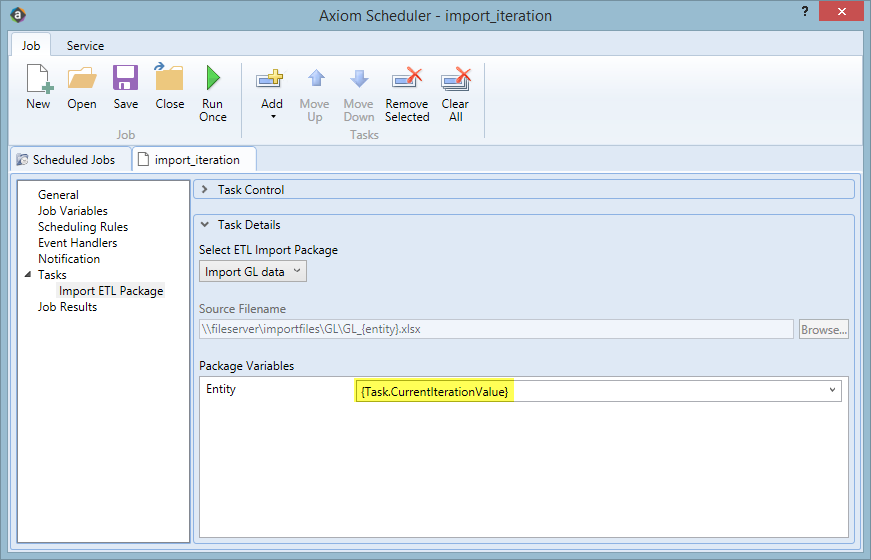Clear All tasks from the job
This screenshot has height=560, width=871.
pos(455,78)
